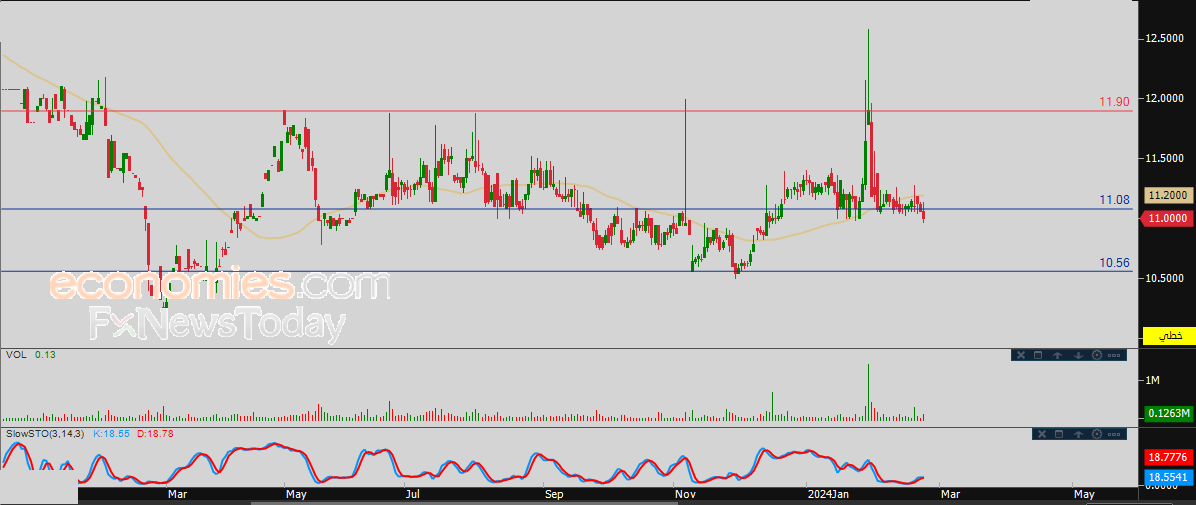Click the 12.5000 price axis label
This screenshot has width=1196, height=505.
[1165, 38]
